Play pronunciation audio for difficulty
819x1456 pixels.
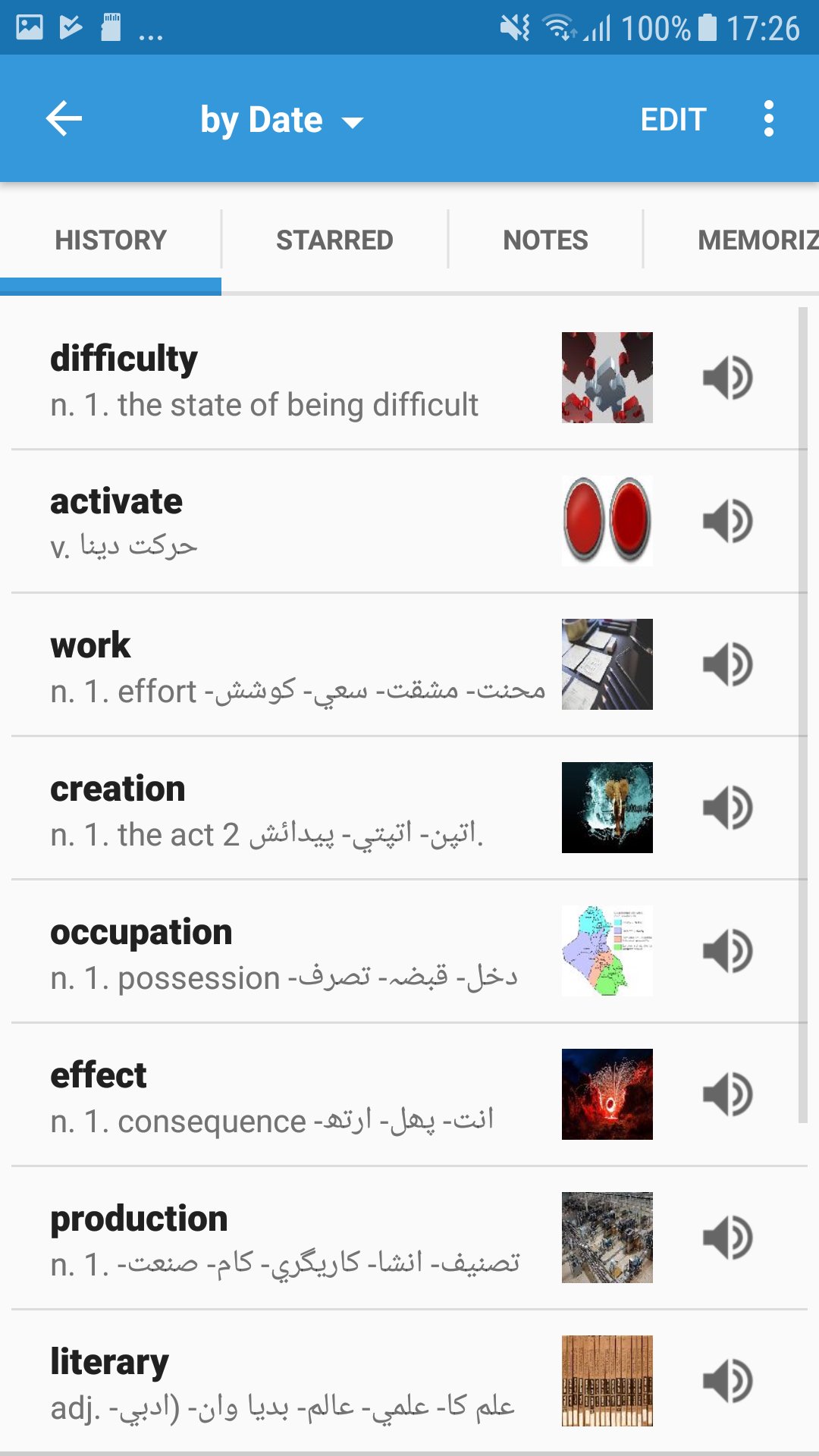point(727,378)
